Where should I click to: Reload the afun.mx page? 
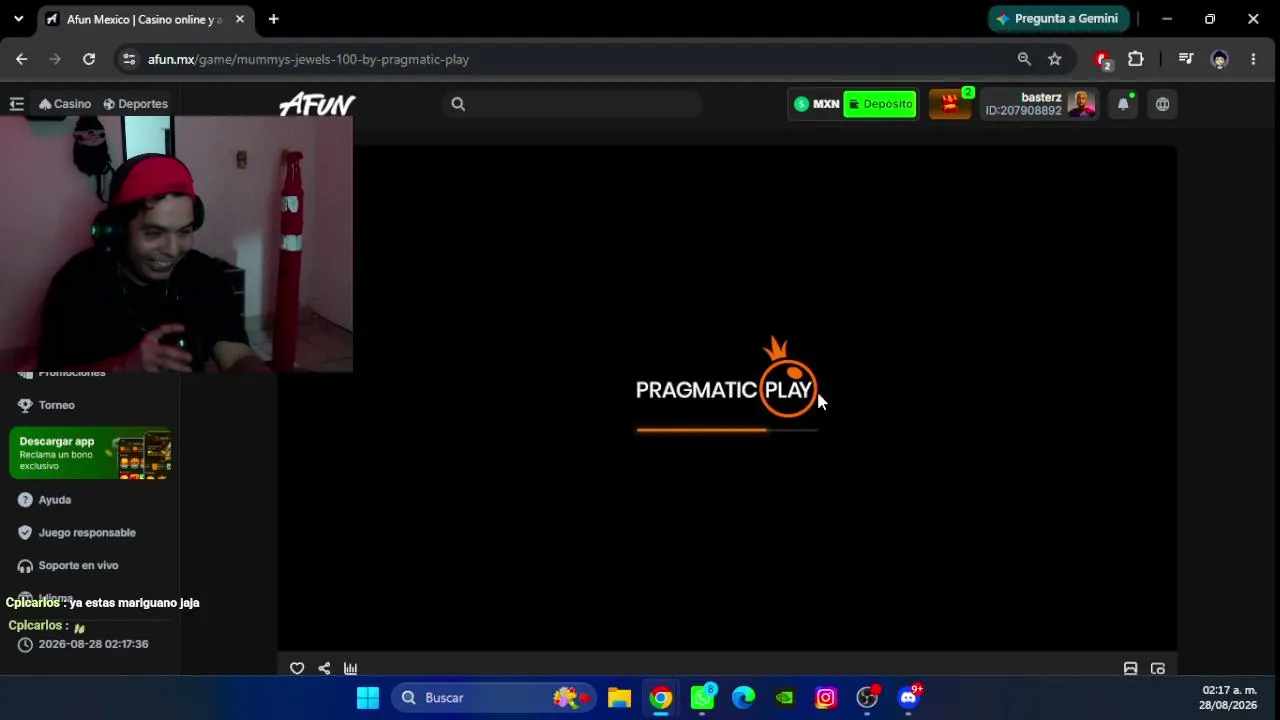[89, 59]
